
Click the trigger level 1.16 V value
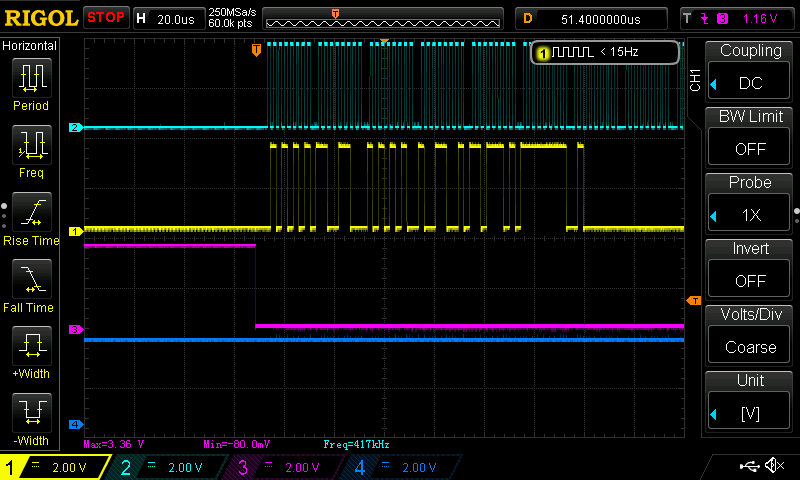760,19
